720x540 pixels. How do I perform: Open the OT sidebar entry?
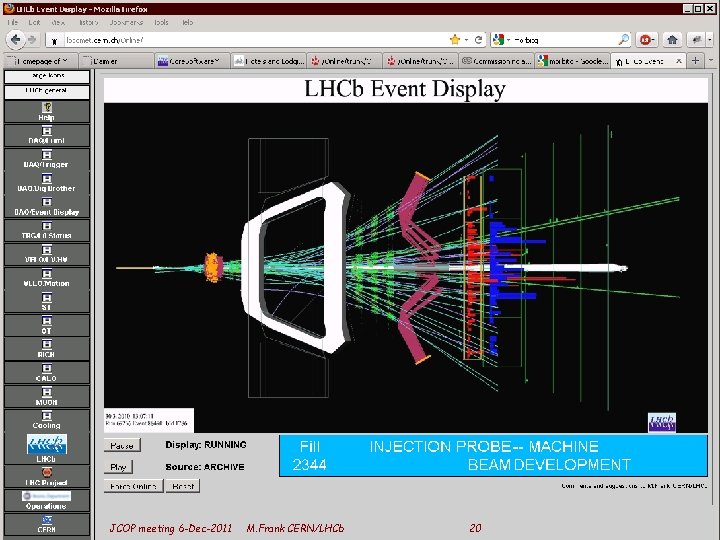click(47, 326)
